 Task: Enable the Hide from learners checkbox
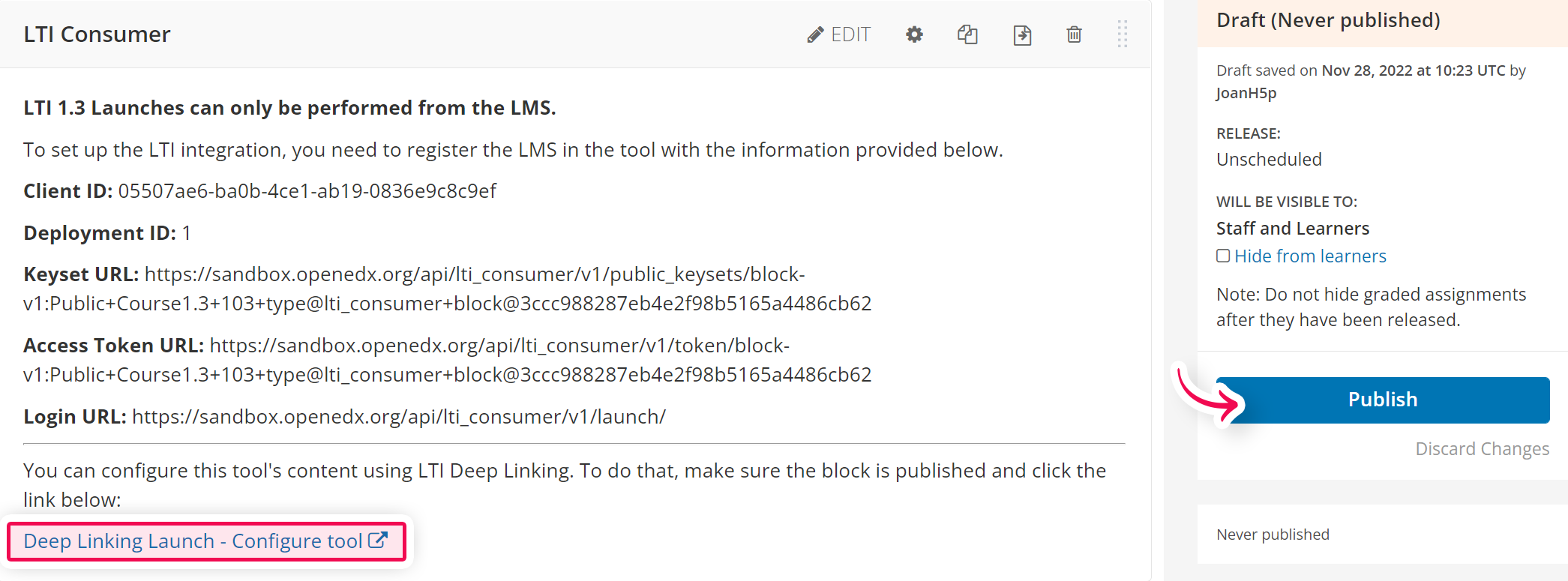1223,256
